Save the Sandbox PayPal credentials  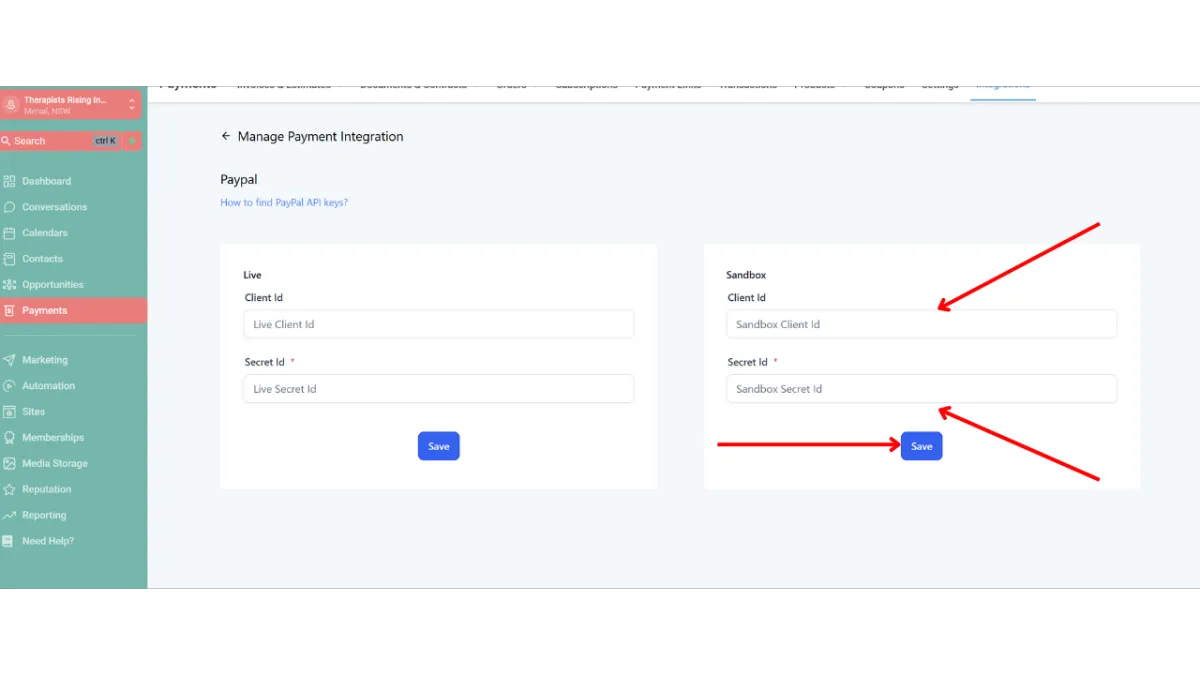click(x=922, y=446)
